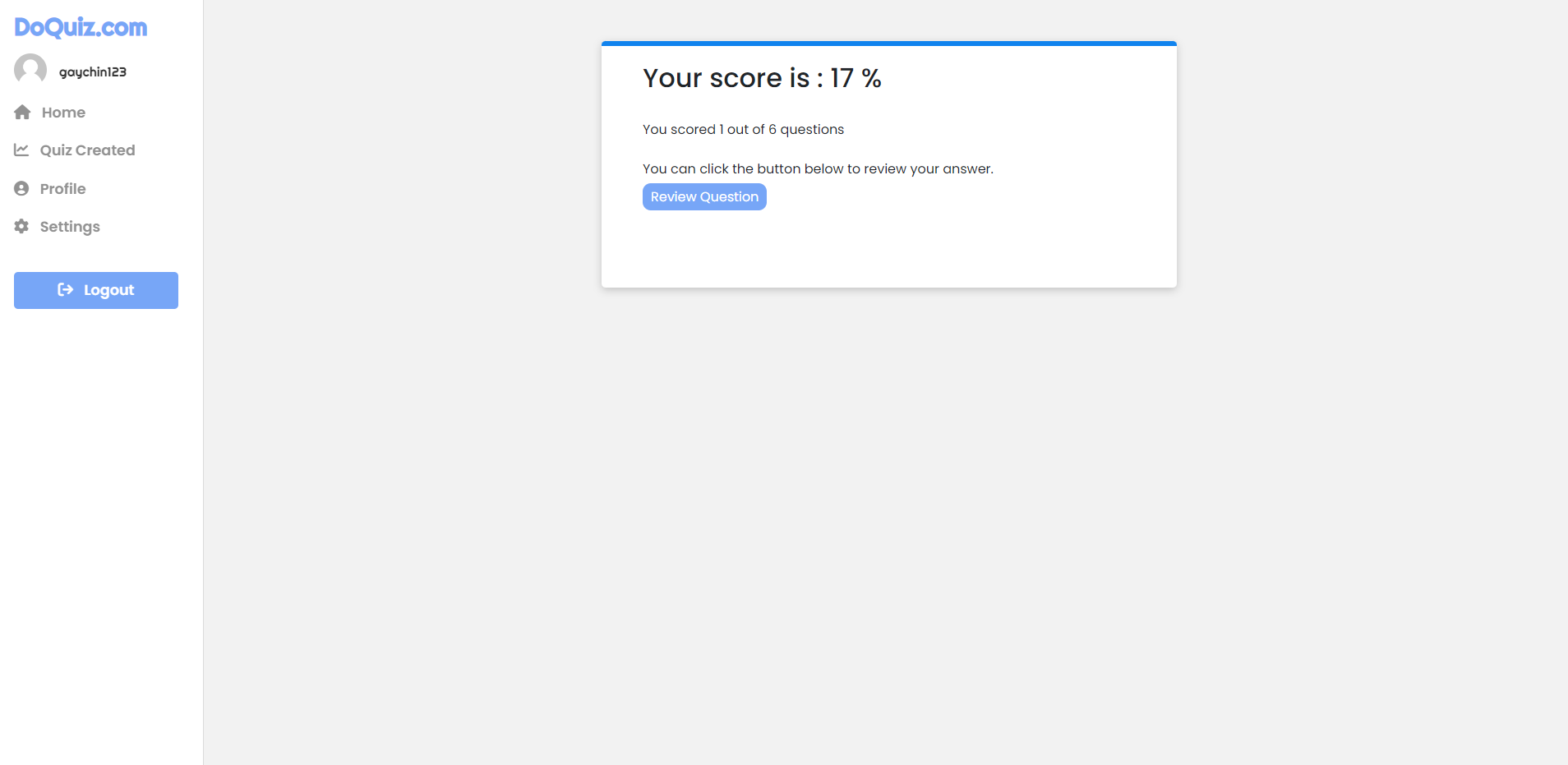The image size is (1568, 765).
Task: Select the 'Your score is : 17 %' heading
Action: [x=762, y=78]
